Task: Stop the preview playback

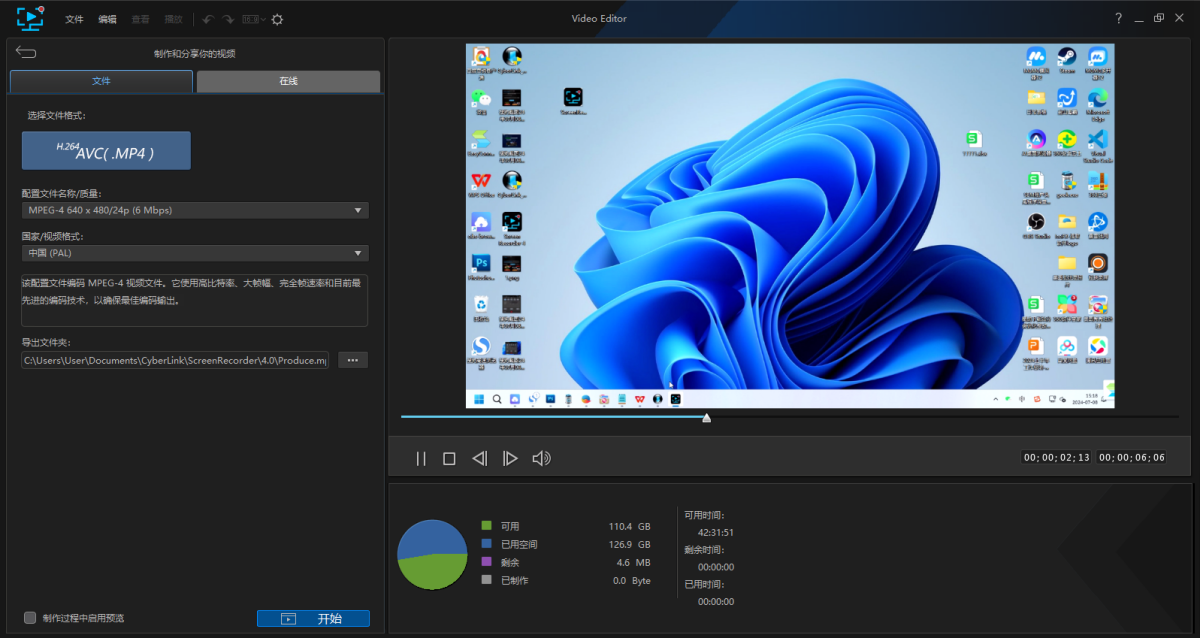Action: click(x=449, y=458)
